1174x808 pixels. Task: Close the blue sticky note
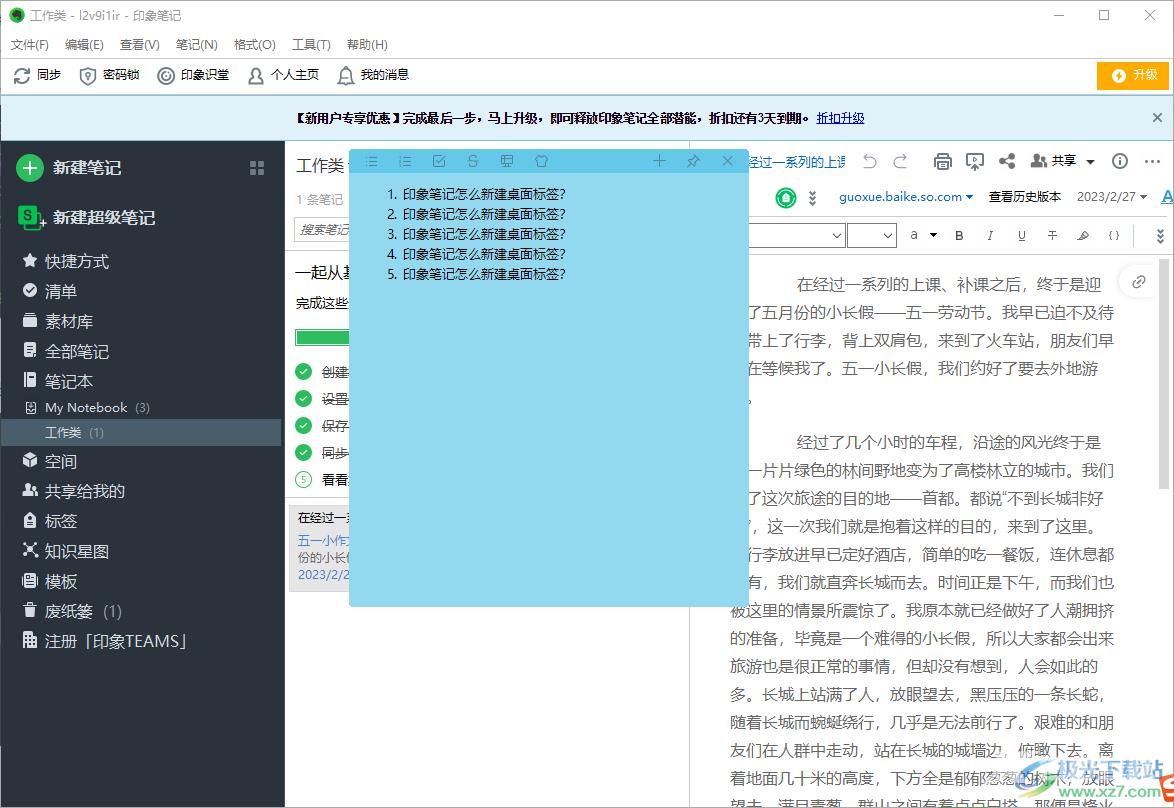click(x=727, y=160)
